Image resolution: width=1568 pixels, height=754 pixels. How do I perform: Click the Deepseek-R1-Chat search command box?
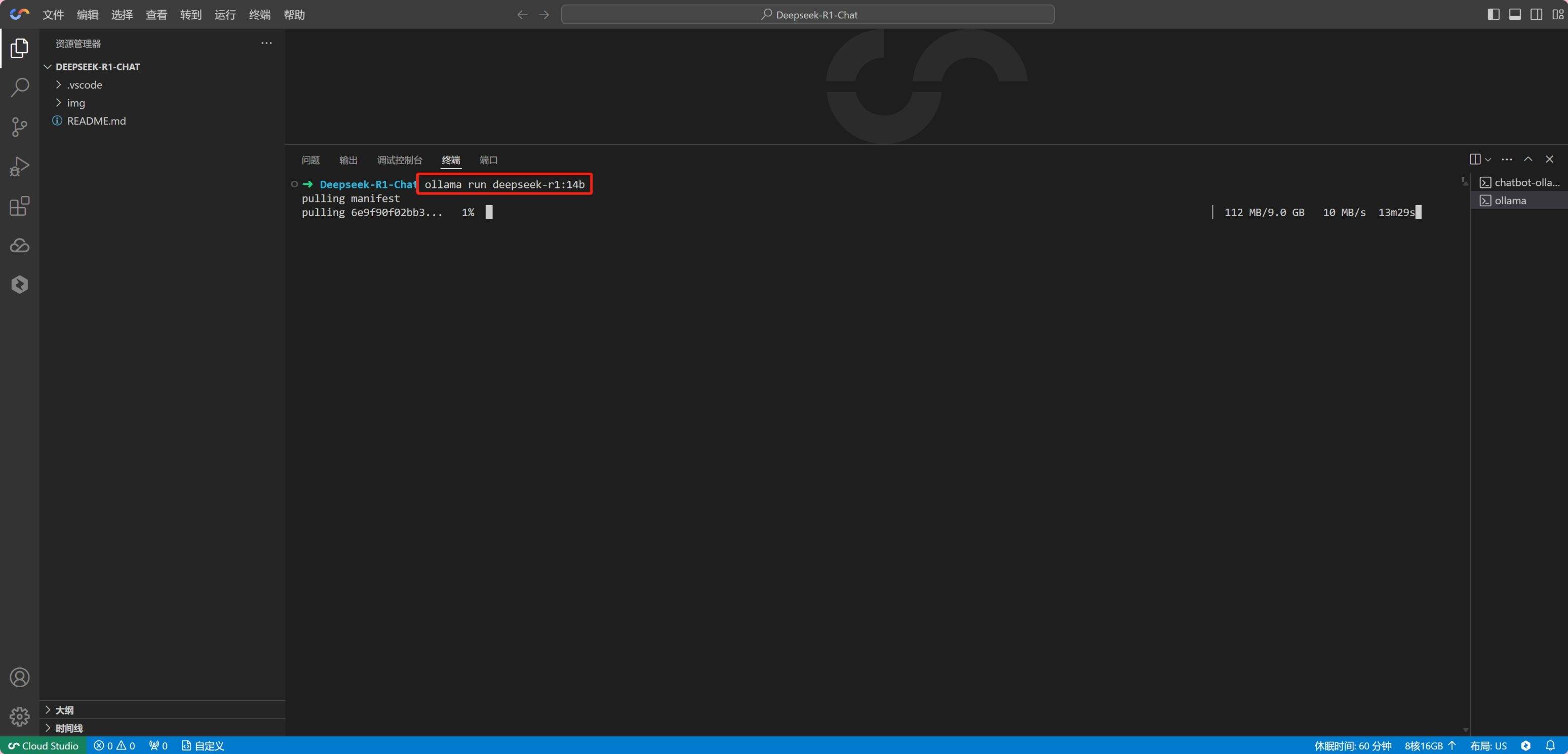(808, 15)
